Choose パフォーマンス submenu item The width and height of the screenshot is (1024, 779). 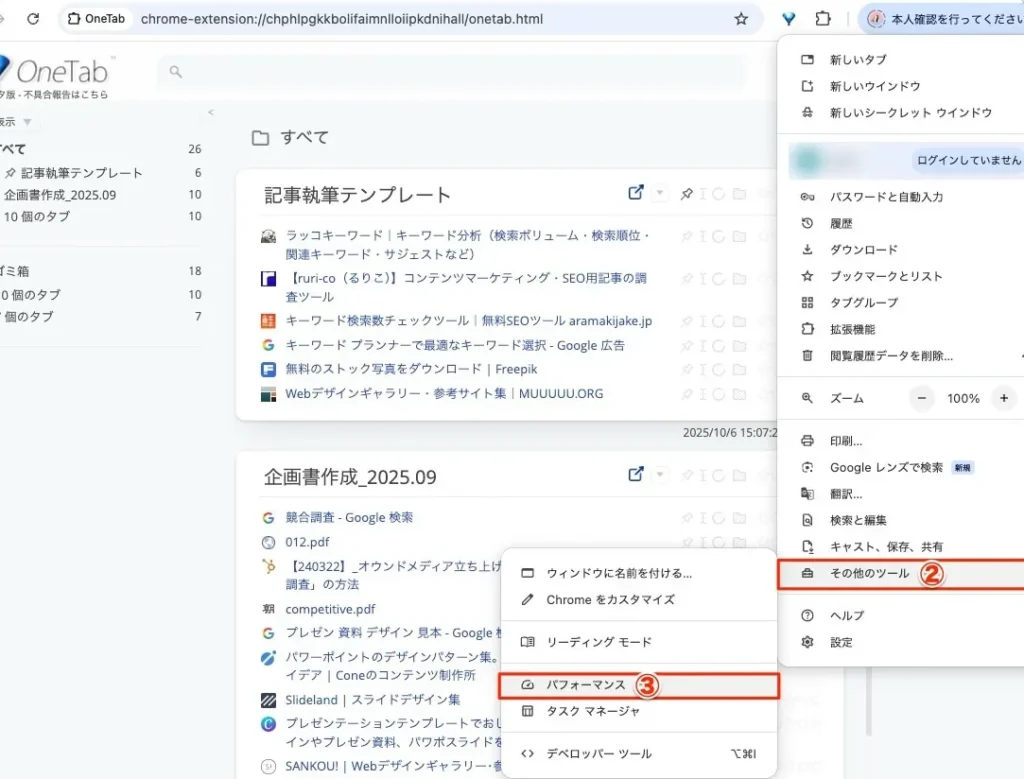pos(639,685)
